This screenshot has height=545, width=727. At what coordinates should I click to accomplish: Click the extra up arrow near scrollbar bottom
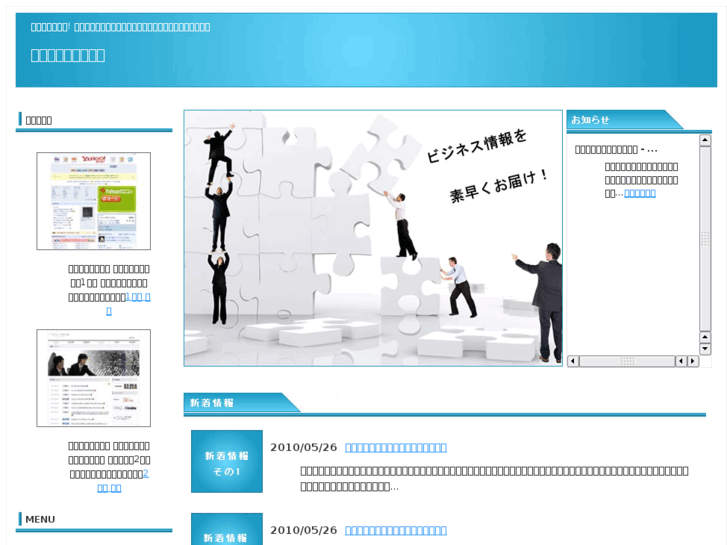tap(705, 337)
